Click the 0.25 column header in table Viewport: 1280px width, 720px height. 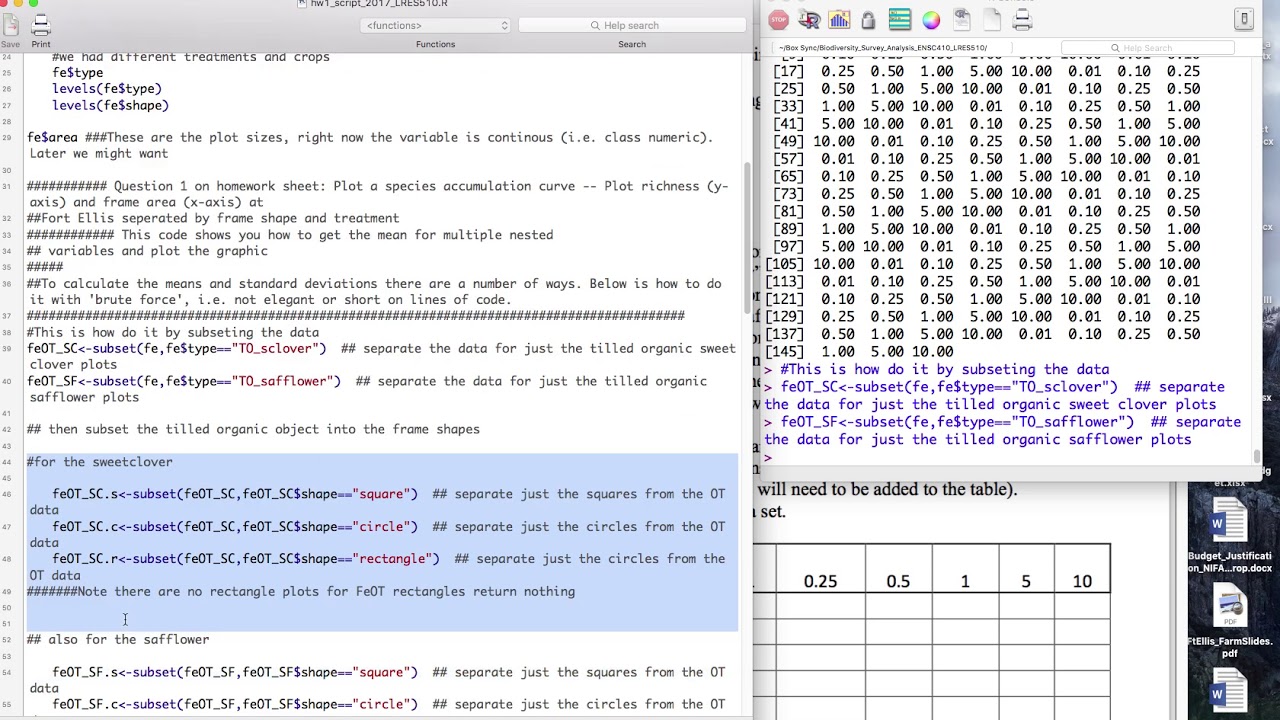click(x=820, y=581)
